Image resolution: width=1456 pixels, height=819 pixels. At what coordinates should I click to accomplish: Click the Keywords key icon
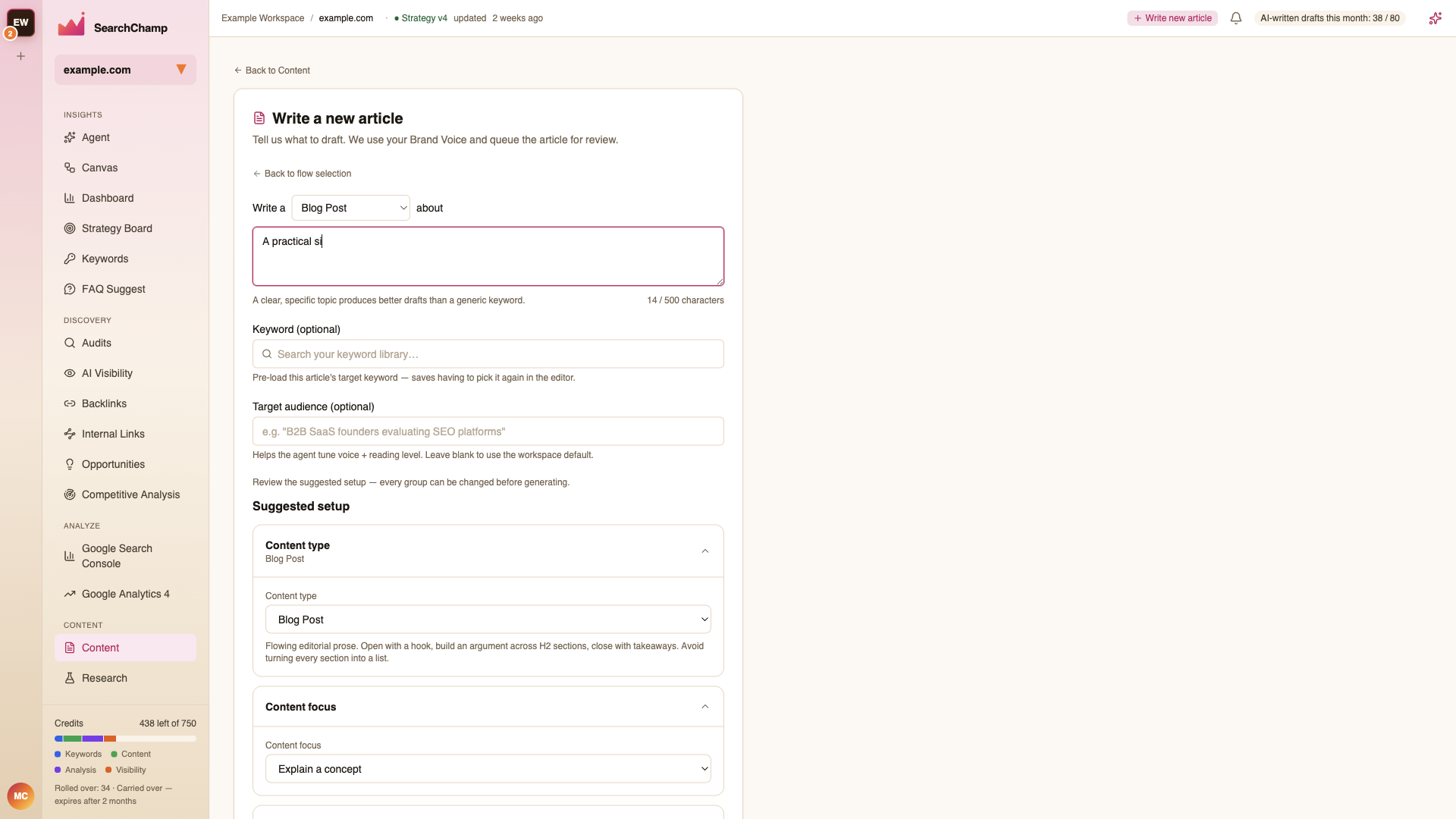click(70, 259)
